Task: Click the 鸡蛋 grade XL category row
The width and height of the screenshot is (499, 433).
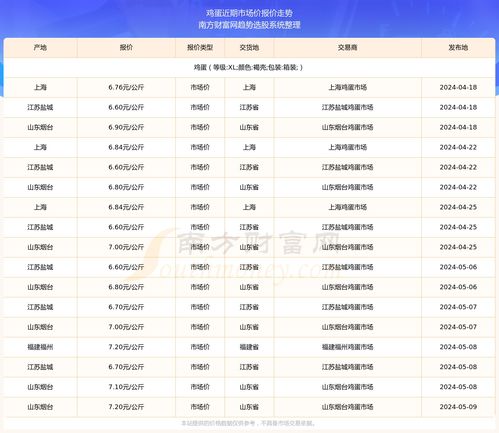Action: coord(249,68)
